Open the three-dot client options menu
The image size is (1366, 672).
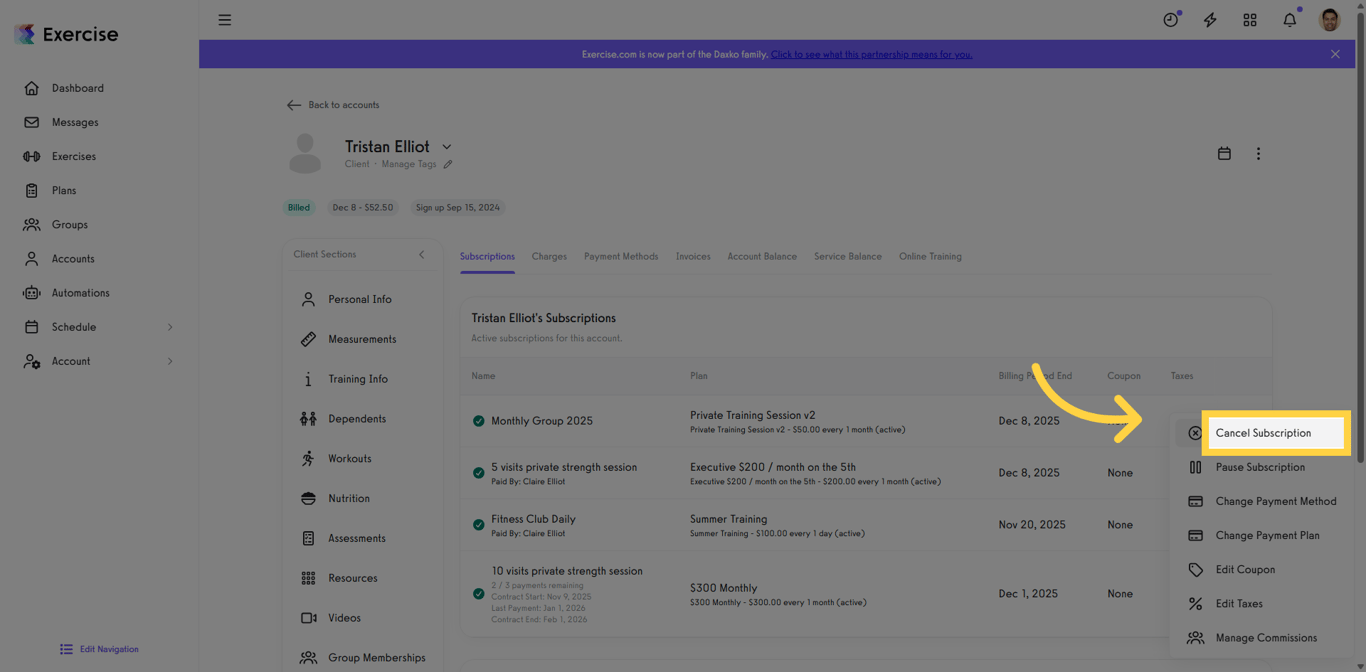point(1258,154)
